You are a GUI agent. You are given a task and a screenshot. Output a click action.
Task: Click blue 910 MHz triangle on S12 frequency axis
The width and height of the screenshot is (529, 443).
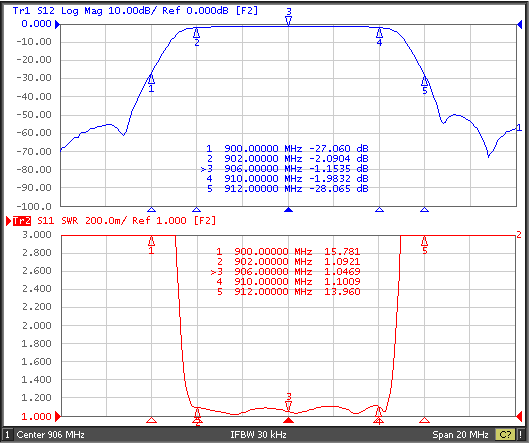[380, 210]
